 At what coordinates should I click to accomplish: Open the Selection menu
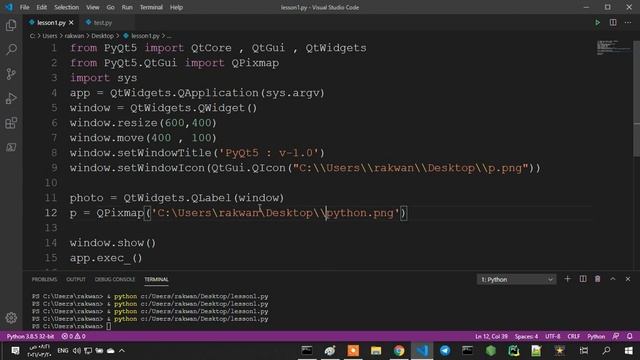click(67, 7)
